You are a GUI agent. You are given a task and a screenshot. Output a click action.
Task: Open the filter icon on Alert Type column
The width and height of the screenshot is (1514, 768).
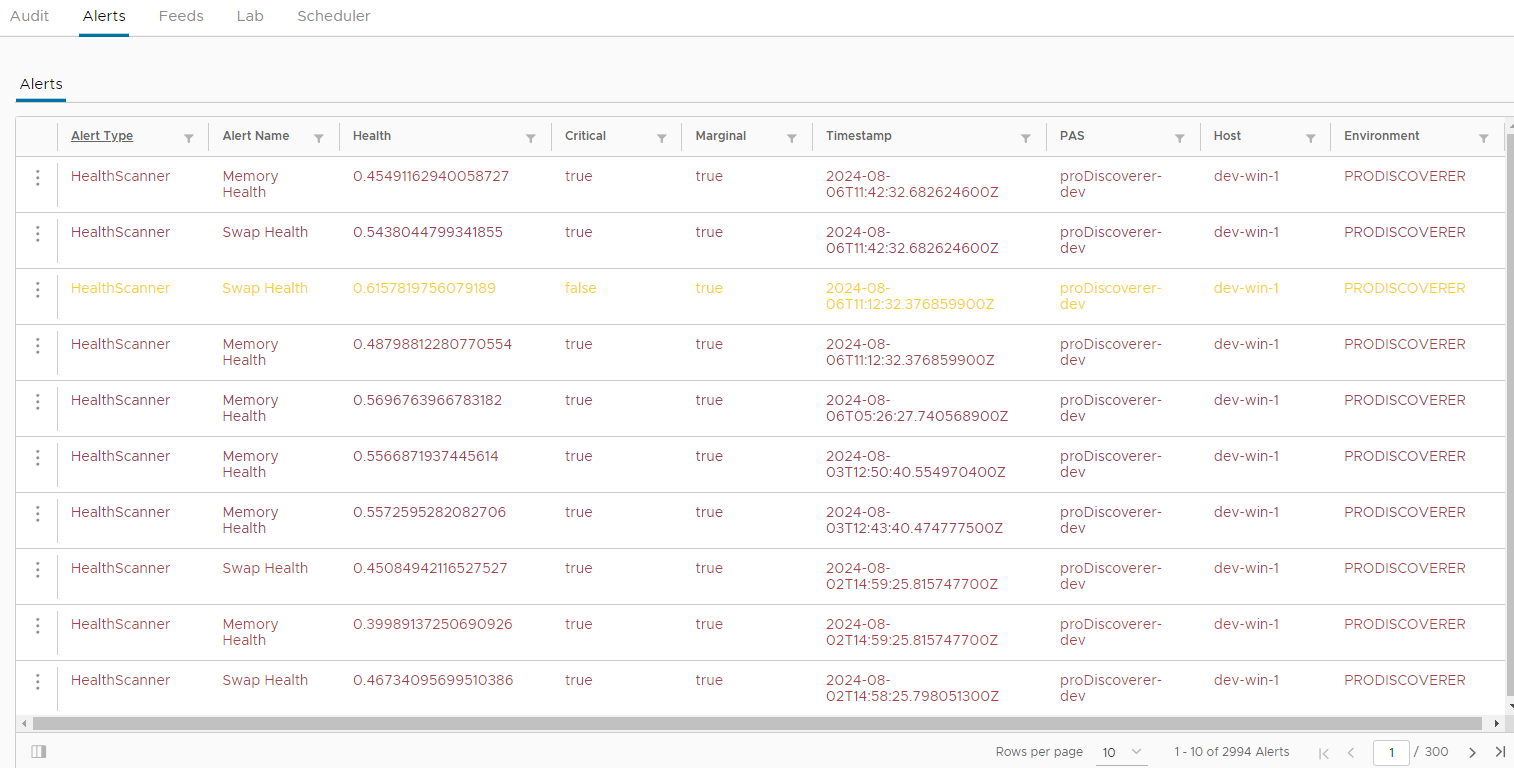[189, 137]
